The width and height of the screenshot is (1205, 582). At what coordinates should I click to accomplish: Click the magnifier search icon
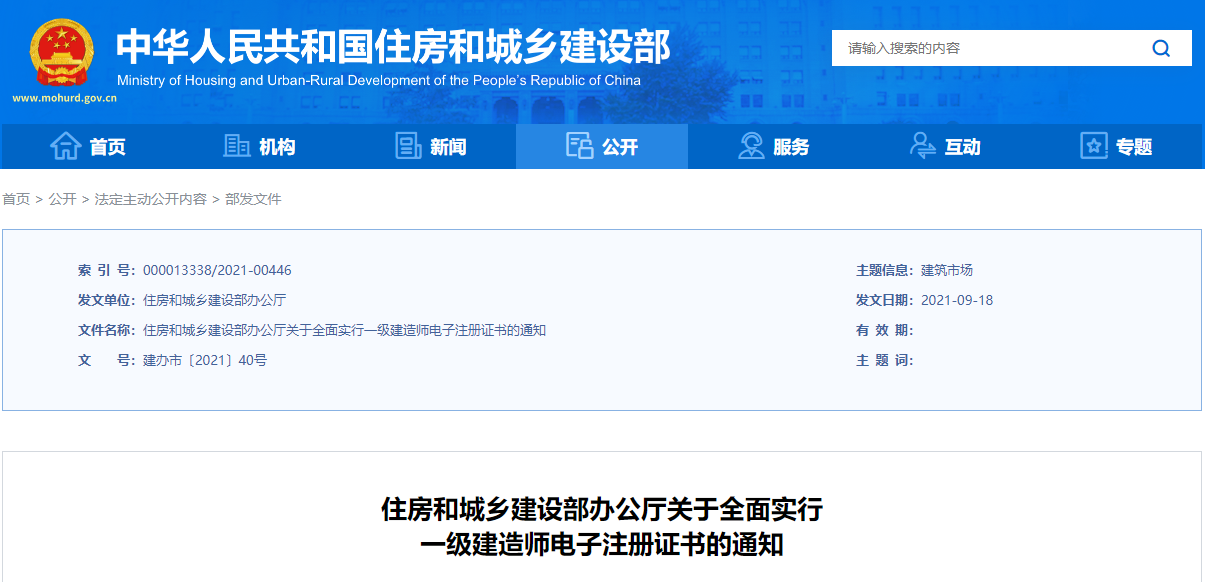point(1160,48)
